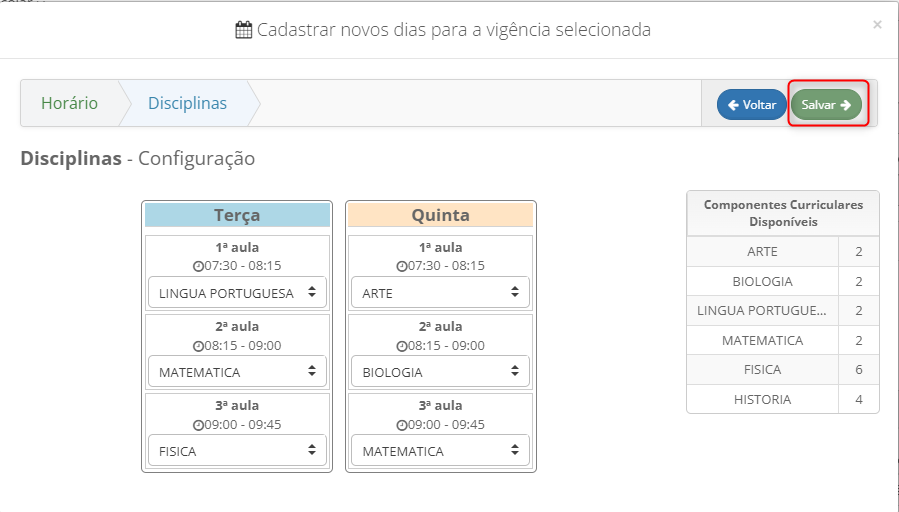This screenshot has height=512, width=899.
Task: Click the clock icon of Quinta 2ª aula
Action: [x=401, y=346]
